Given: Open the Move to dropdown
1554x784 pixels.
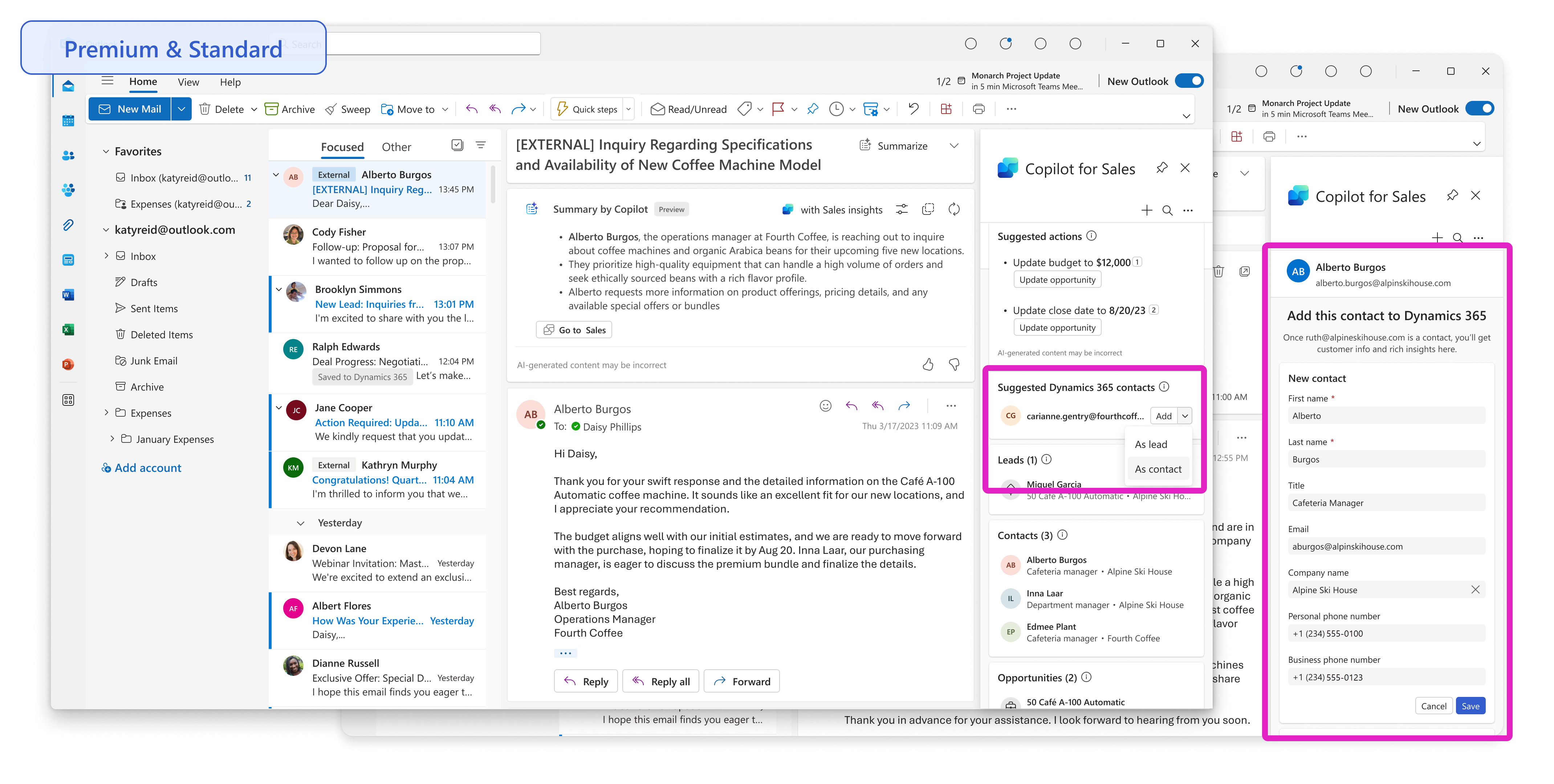Looking at the screenshot, I should coord(445,109).
